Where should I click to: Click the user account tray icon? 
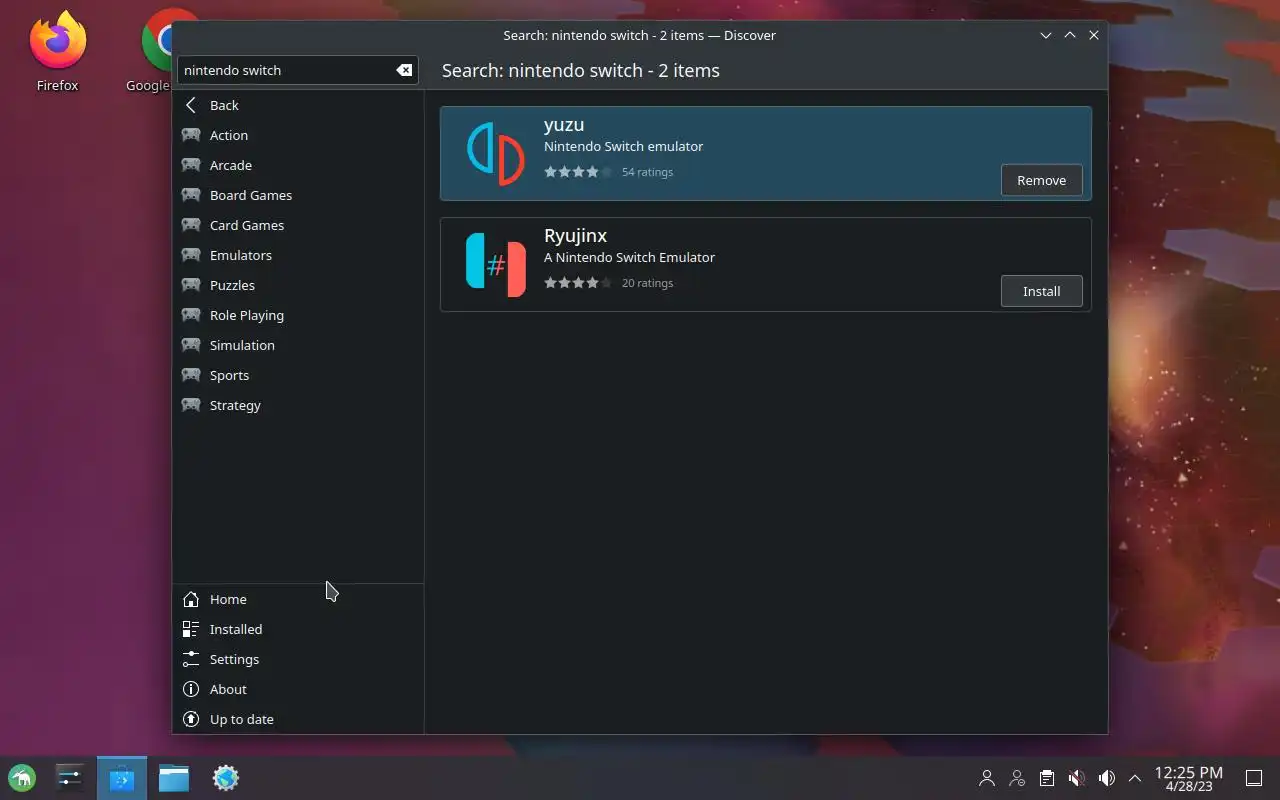pyautogui.click(x=987, y=778)
